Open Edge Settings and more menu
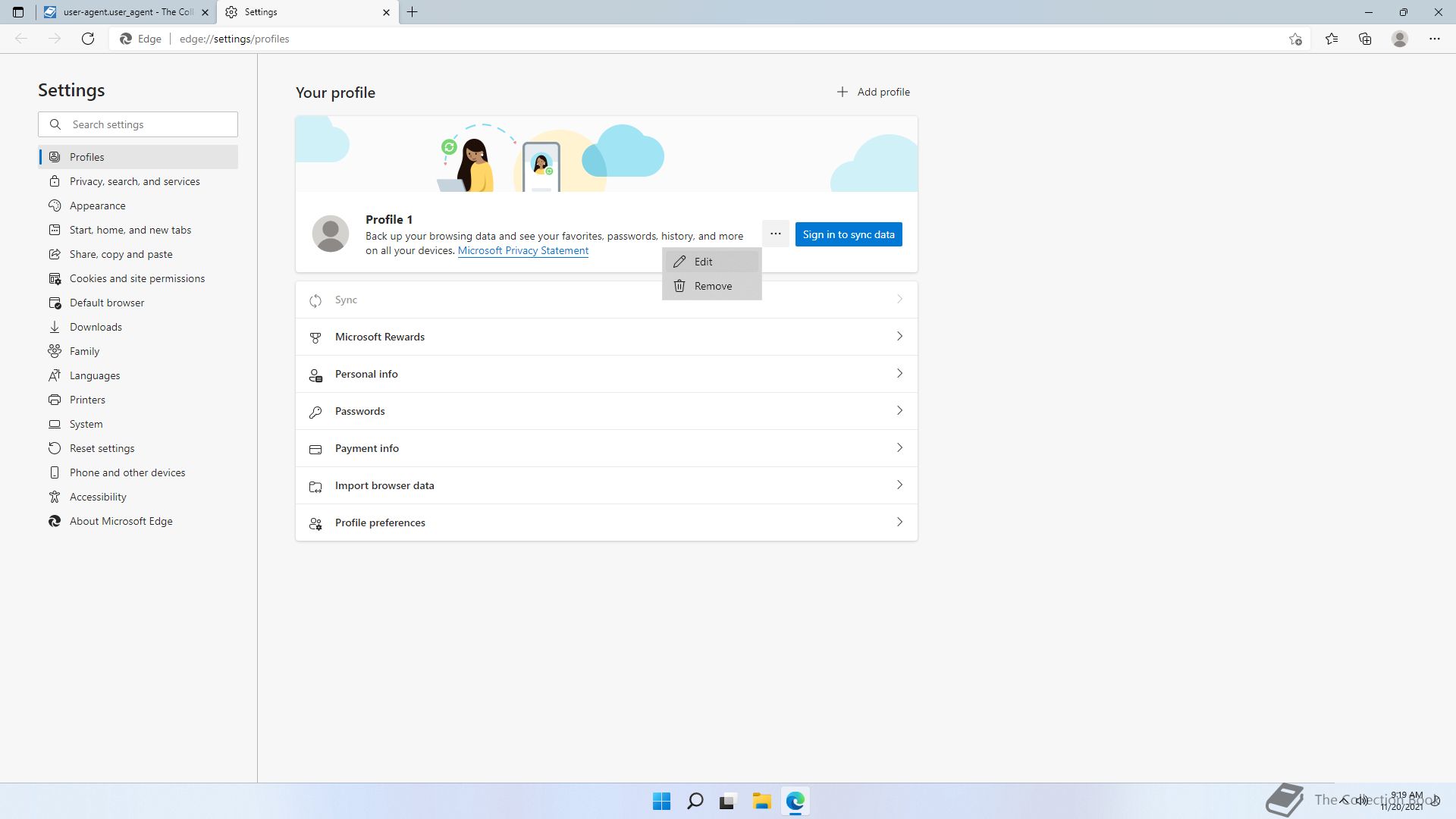The height and width of the screenshot is (819, 1456). [1435, 39]
